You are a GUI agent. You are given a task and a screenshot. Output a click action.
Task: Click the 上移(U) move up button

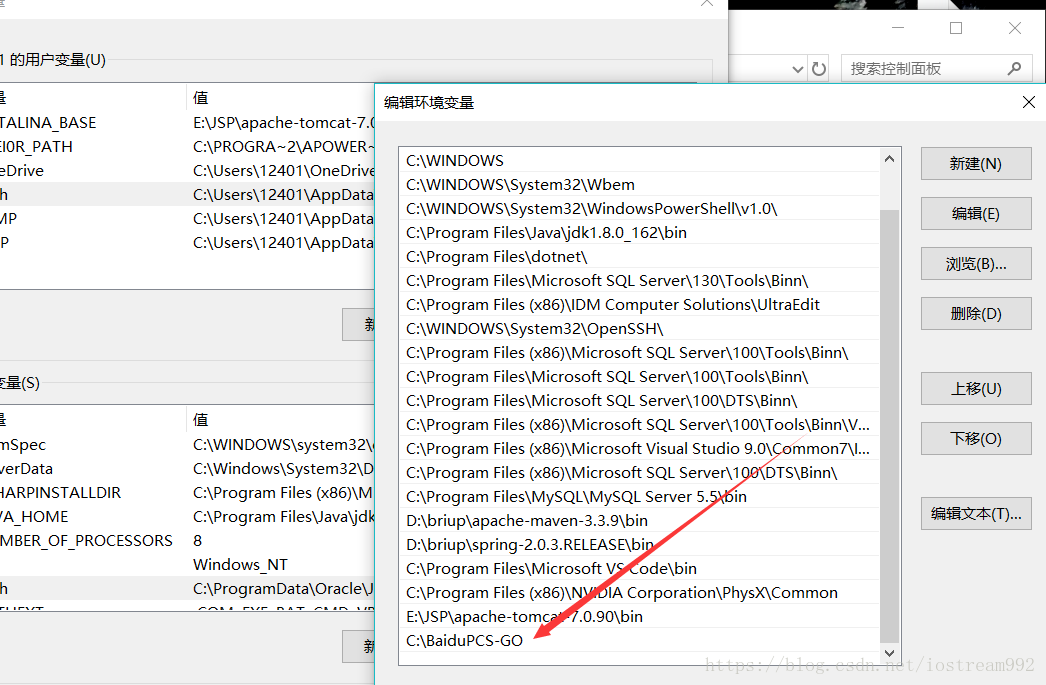[976, 388]
